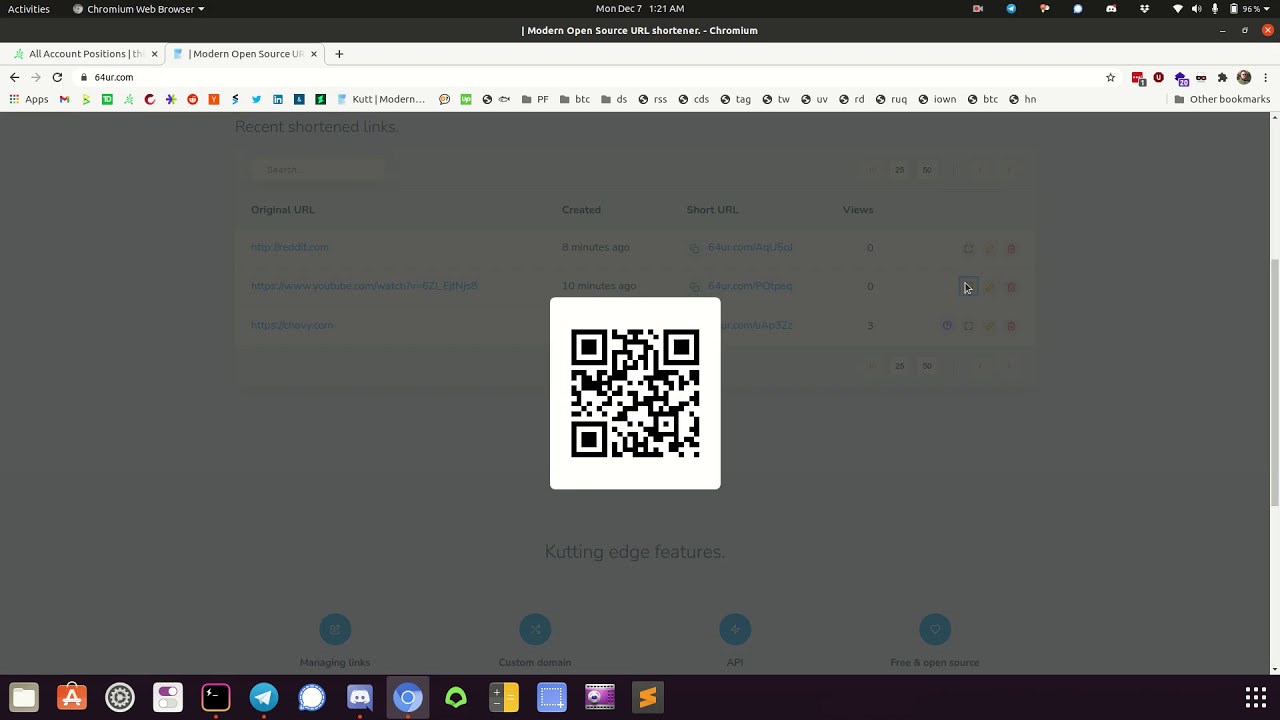Open the red C bookmark icon
Viewport: 1280px width, 720px height.
[149, 99]
